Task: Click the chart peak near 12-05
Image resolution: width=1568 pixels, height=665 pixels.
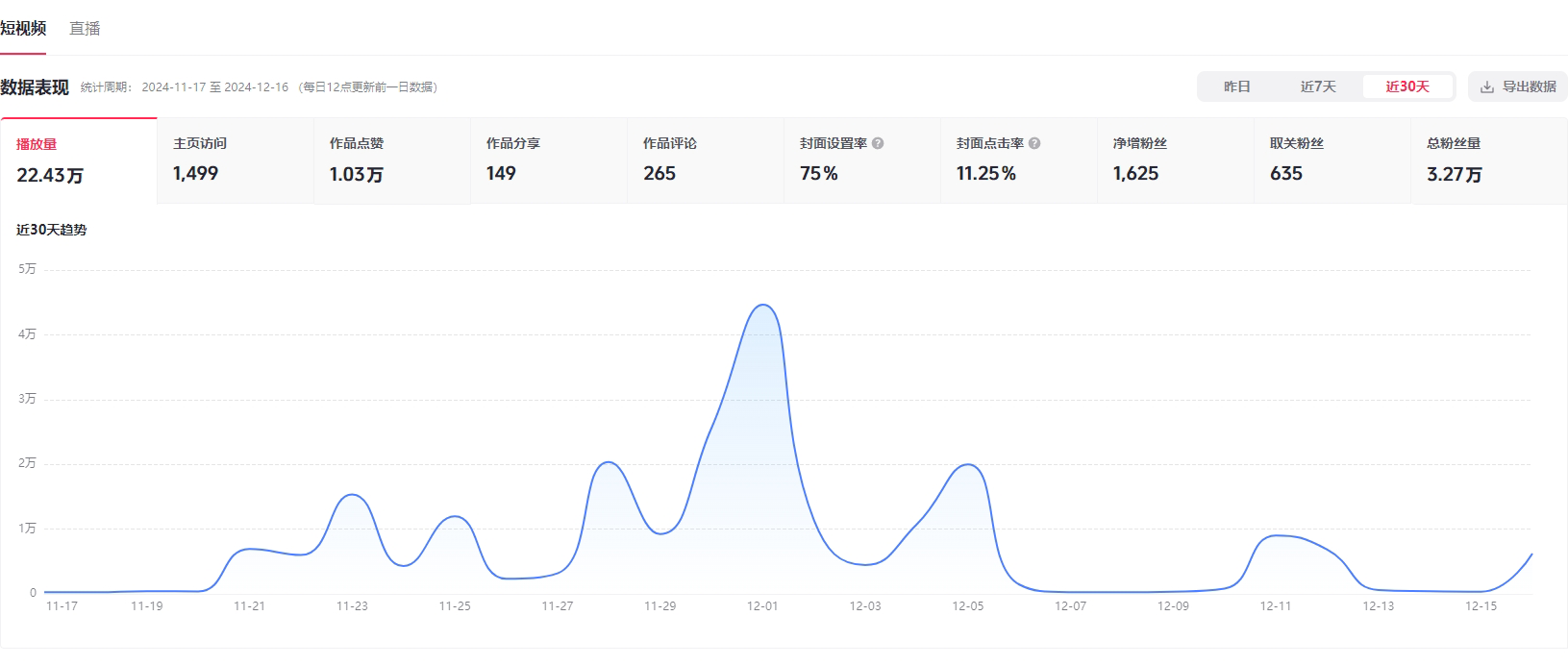Action: [x=967, y=465]
